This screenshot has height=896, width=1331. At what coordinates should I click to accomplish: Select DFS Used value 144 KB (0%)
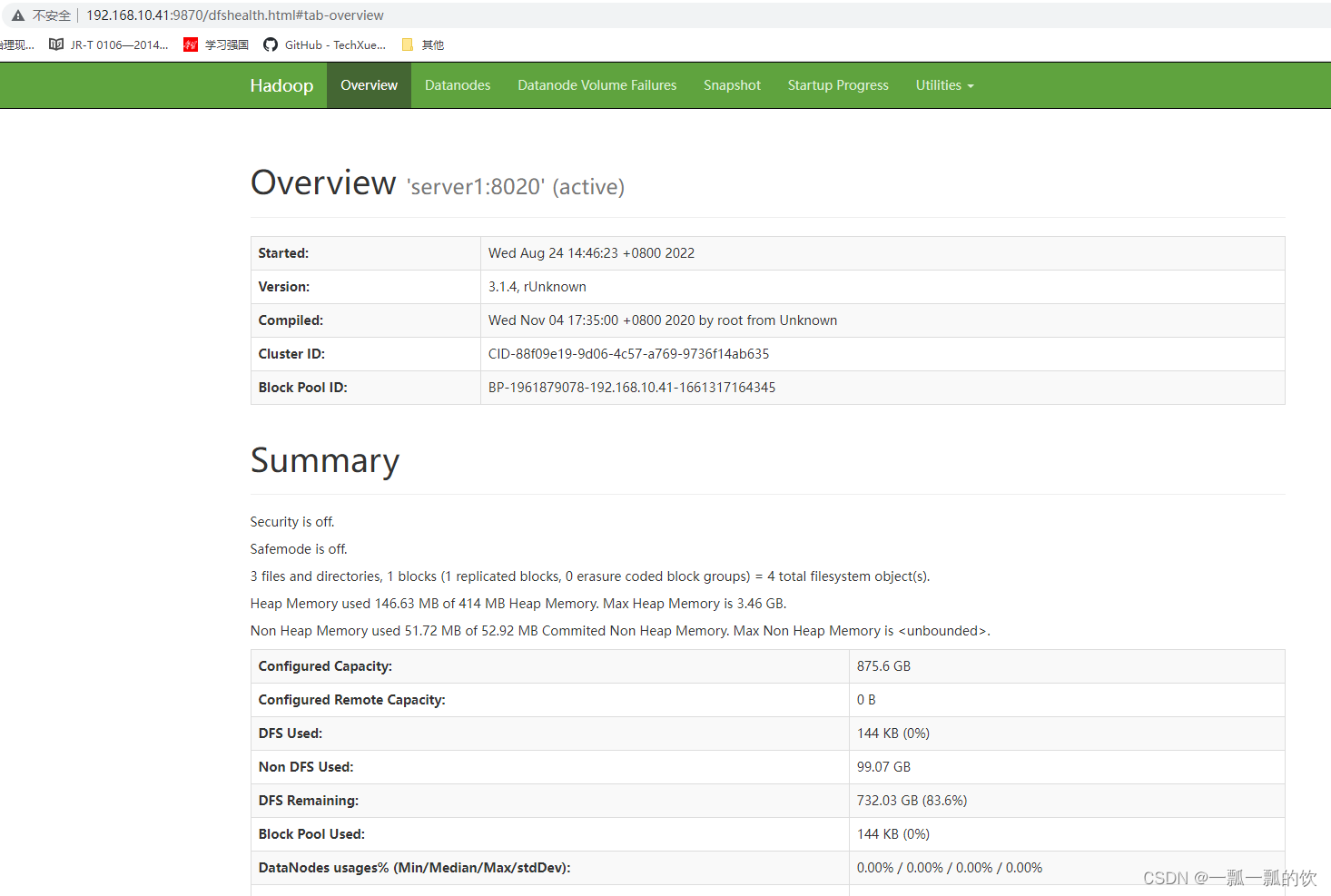tap(893, 734)
